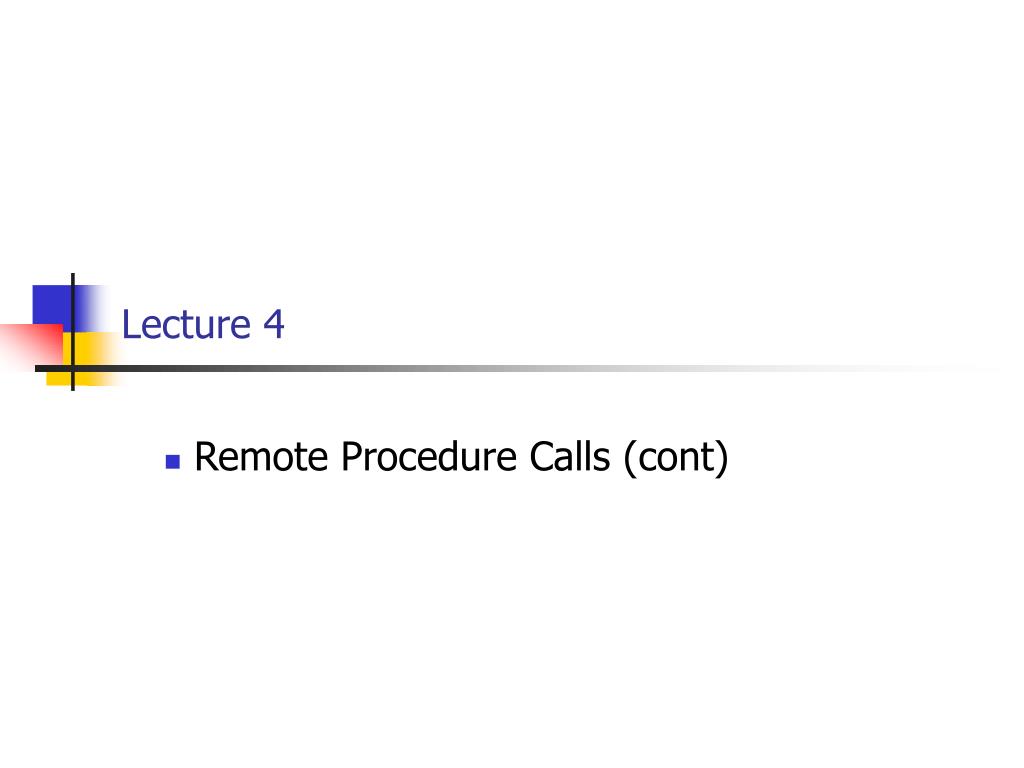The width and height of the screenshot is (1024, 768).
Task: Select the "Remote Procedure Calls (cont)" bullet text
Action: 461,457
